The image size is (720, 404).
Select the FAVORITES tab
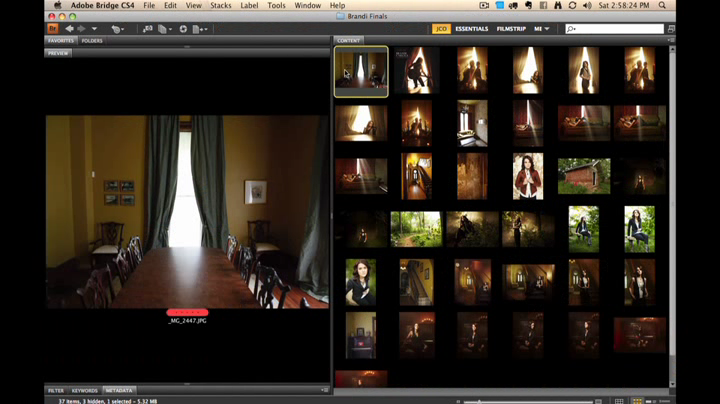click(61, 40)
